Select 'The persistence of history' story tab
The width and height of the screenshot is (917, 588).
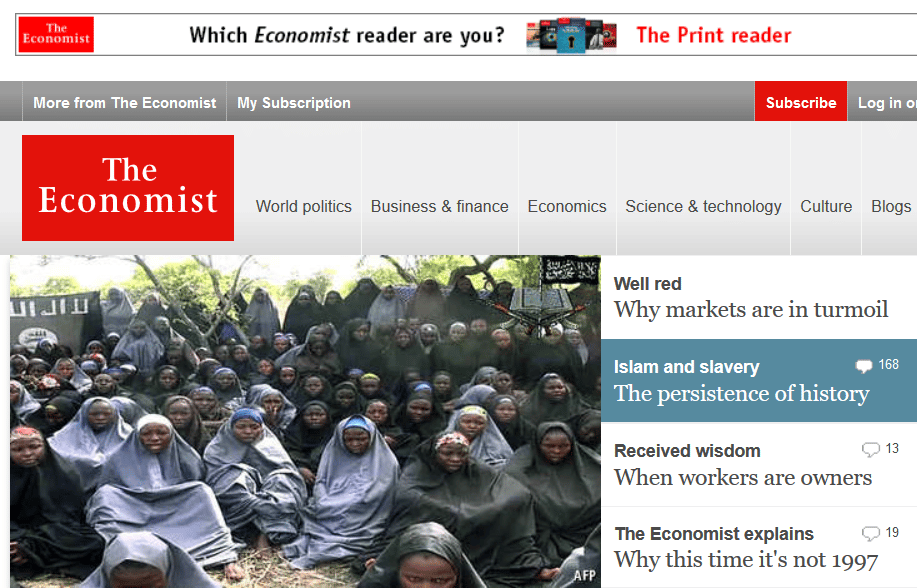[x=759, y=380]
